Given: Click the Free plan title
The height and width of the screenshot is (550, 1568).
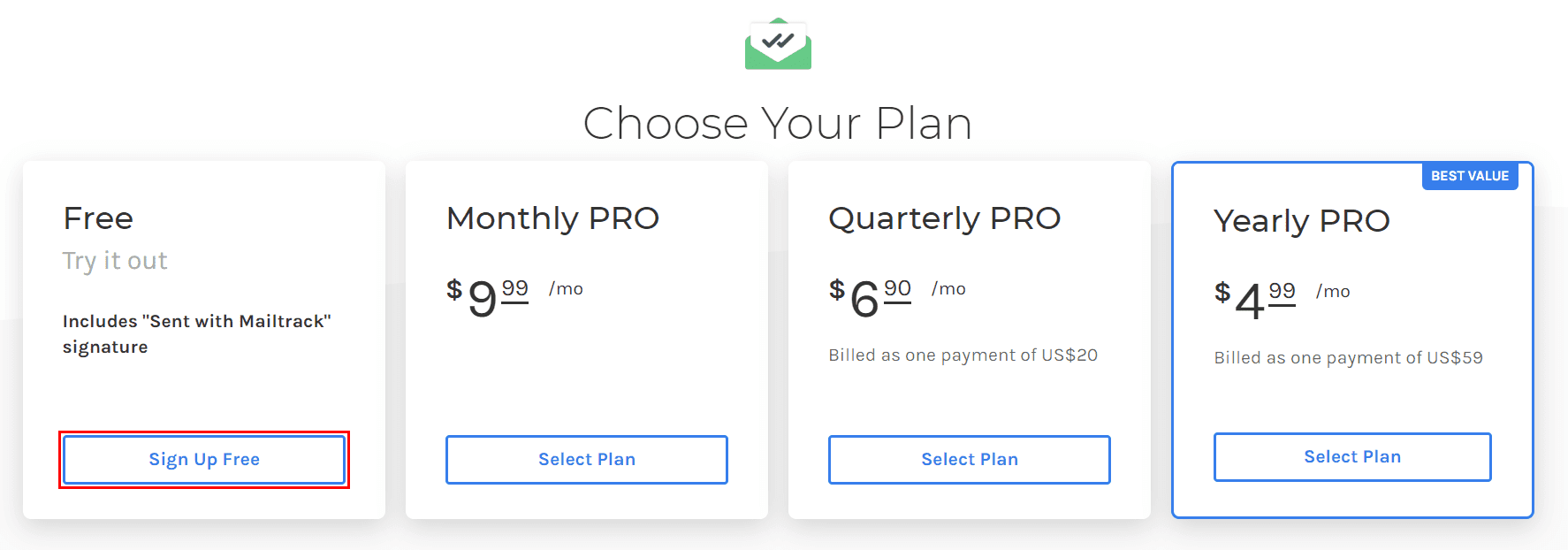Looking at the screenshot, I should pos(98,218).
